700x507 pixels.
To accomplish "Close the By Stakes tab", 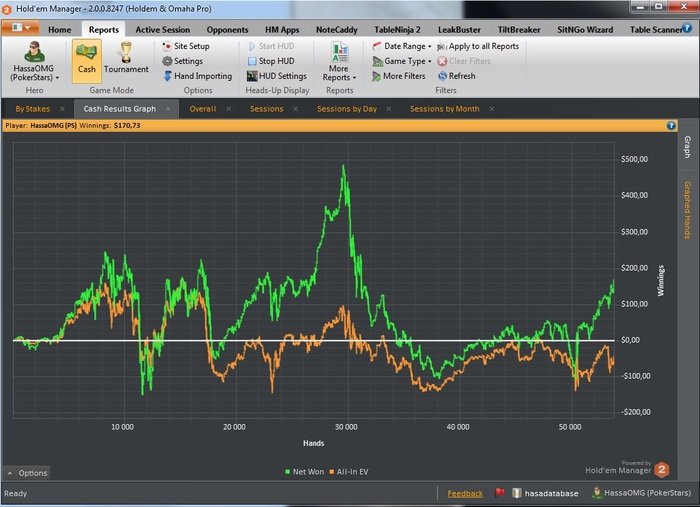I will [x=62, y=108].
